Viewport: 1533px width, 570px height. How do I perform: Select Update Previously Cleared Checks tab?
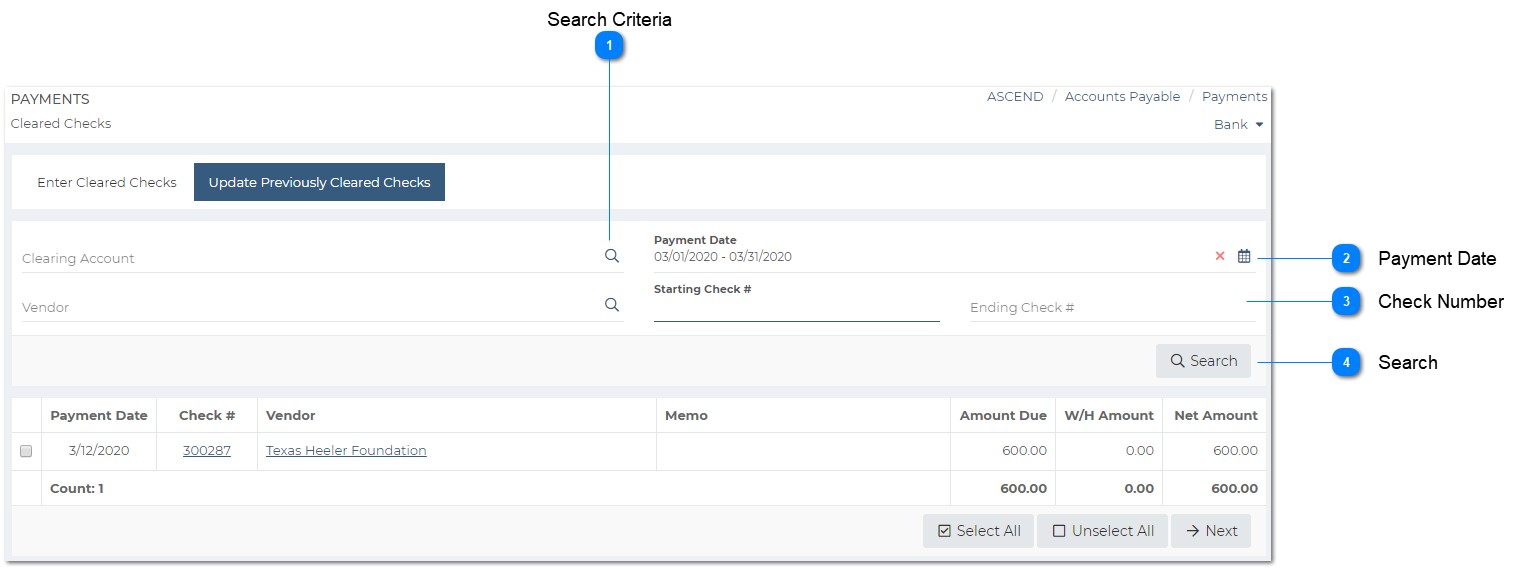point(319,182)
